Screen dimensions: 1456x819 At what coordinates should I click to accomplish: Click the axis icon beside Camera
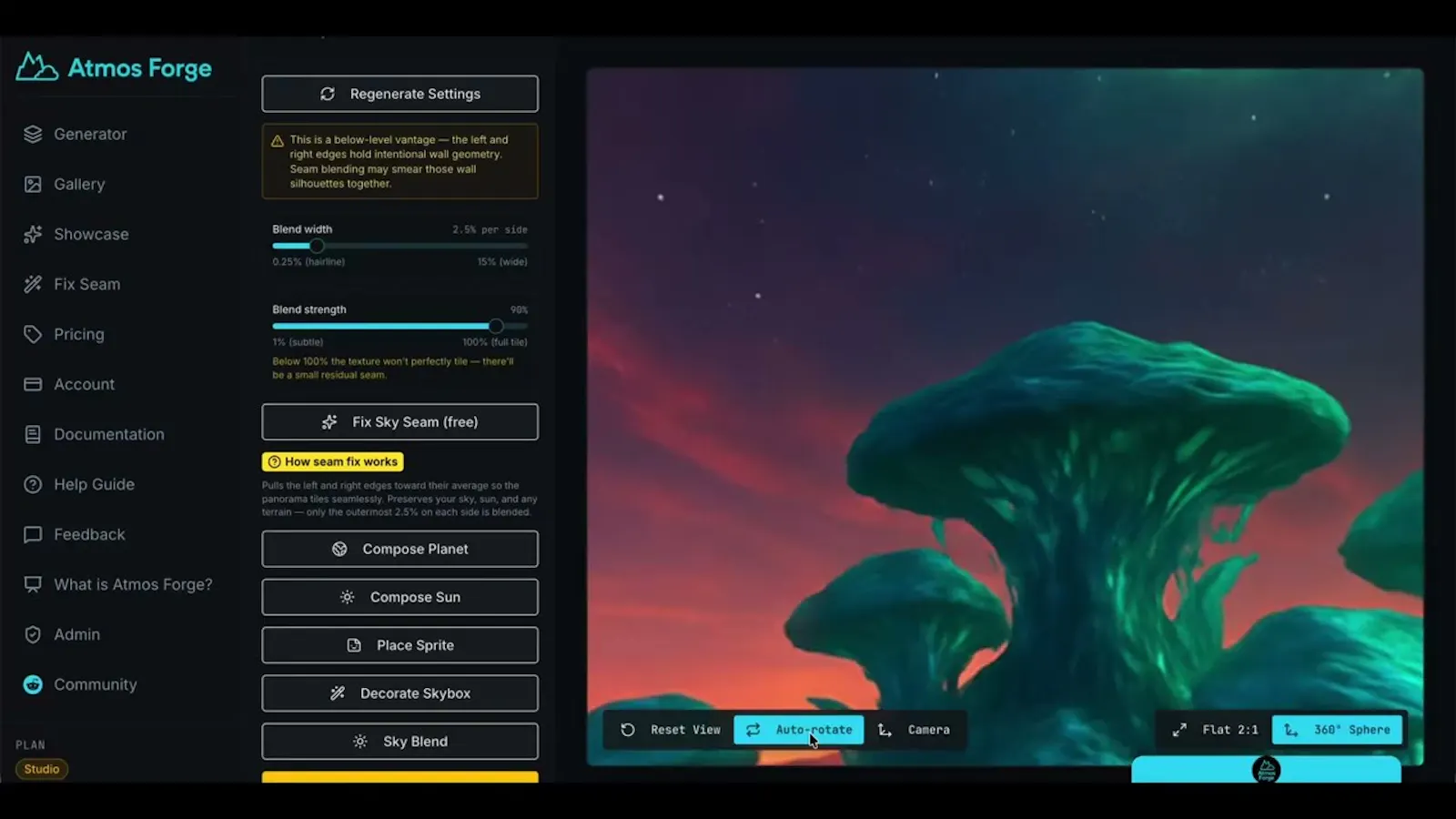(885, 730)
